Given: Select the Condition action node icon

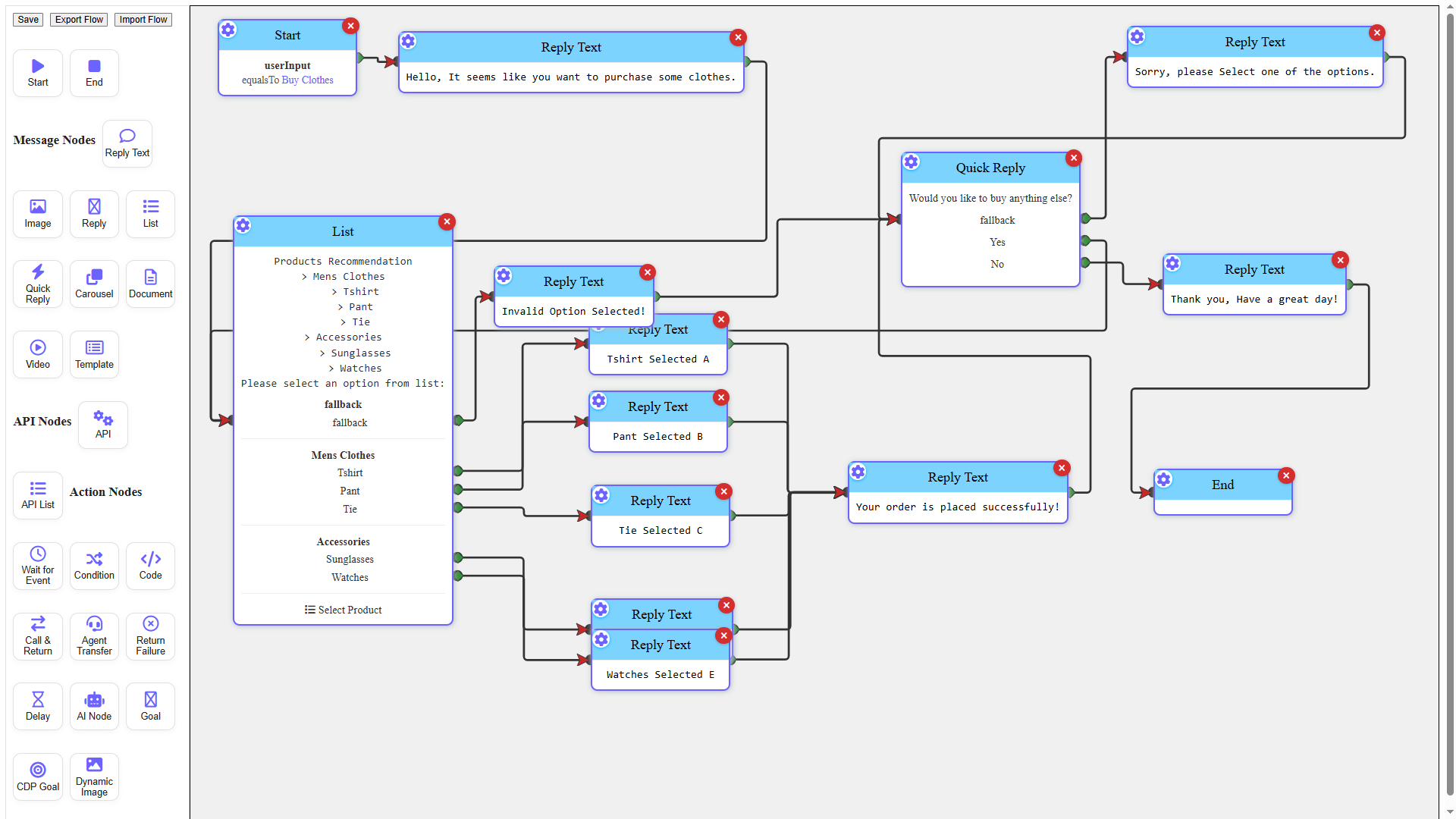Looking at the screenshot, I should click(94, 565).
